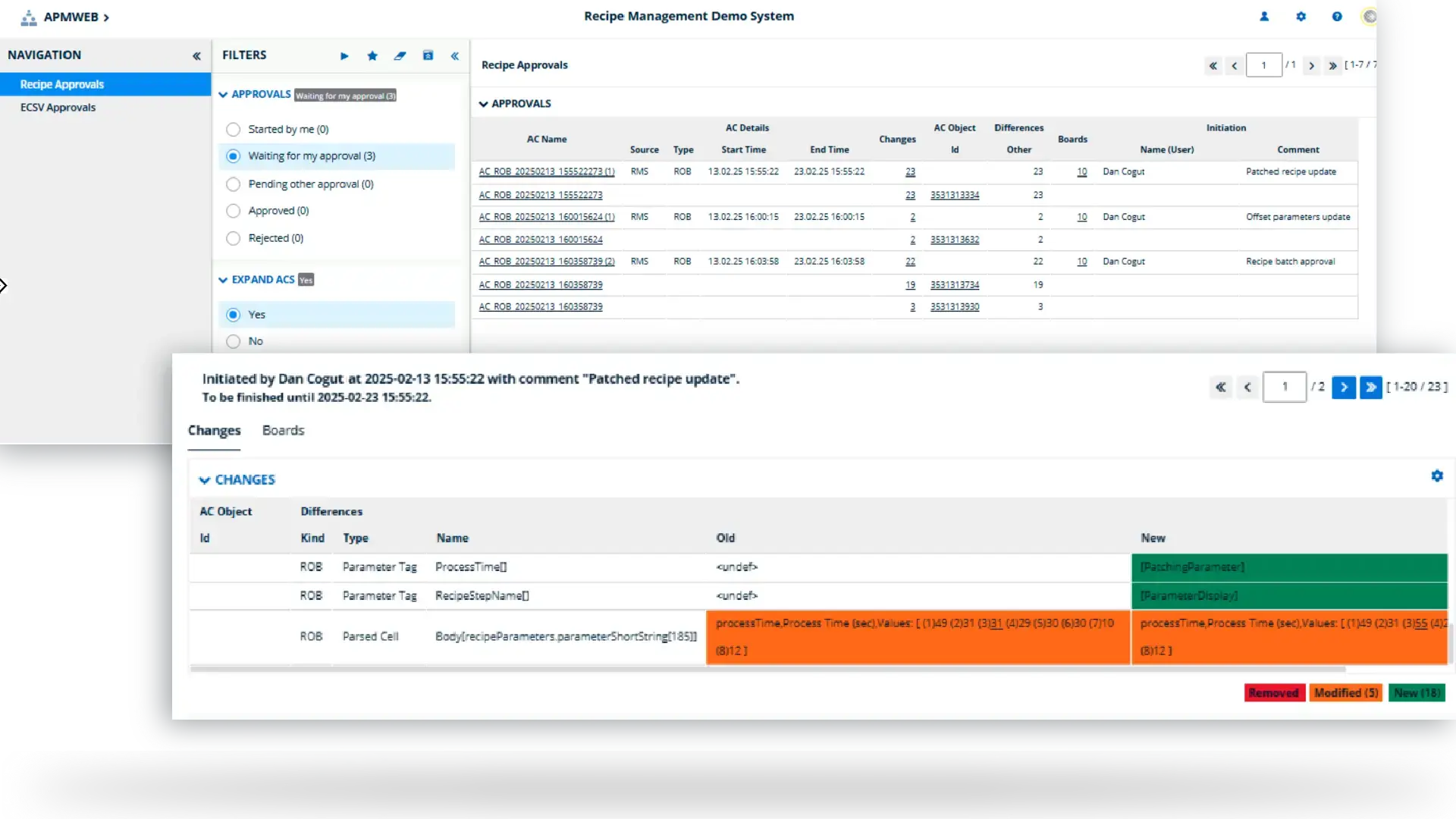Clear filters with the eraser icon
The image size is (1456, 819).
click(400, 55)
